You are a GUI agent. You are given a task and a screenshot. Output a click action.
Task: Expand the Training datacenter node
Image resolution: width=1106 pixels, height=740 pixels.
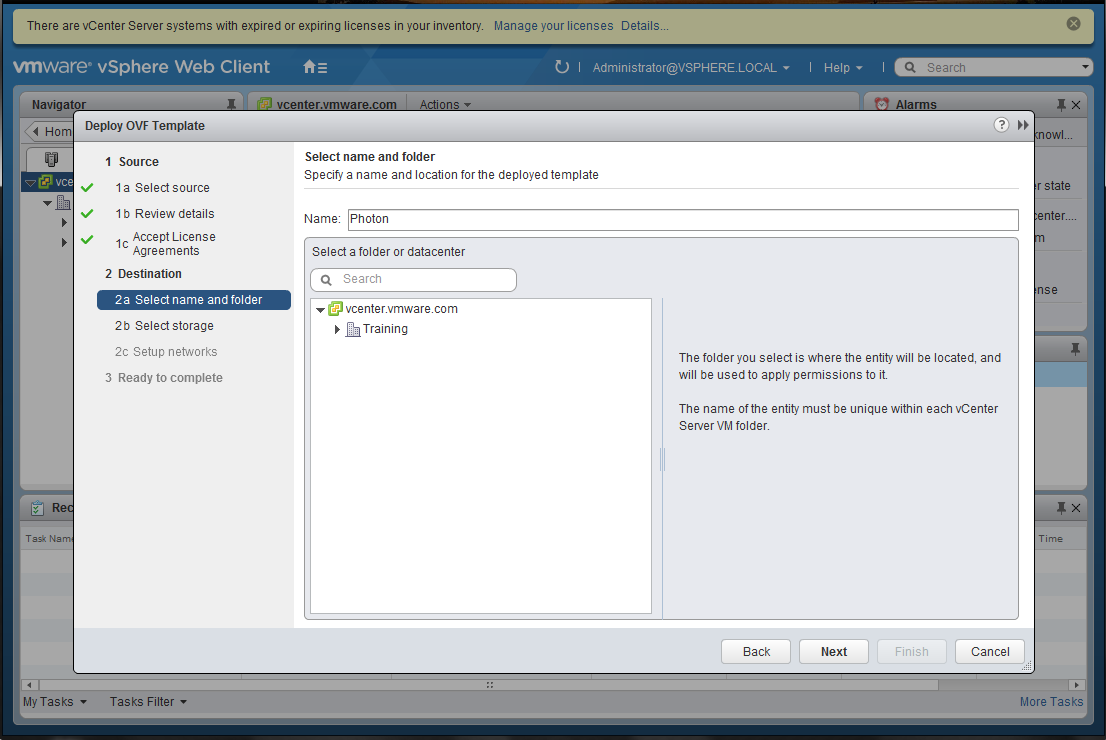[337, 329]
